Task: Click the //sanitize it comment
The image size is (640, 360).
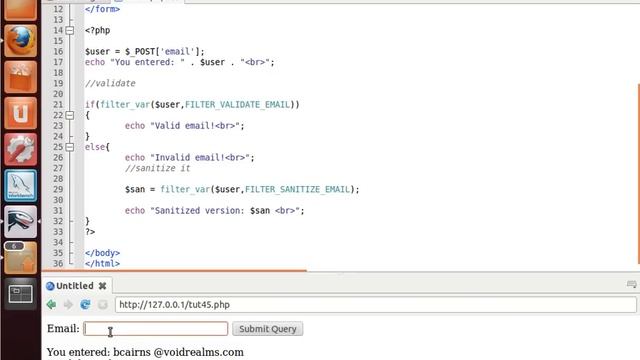Action: 158,168
